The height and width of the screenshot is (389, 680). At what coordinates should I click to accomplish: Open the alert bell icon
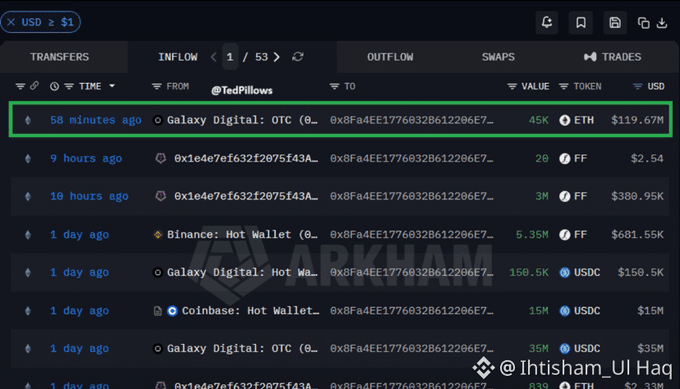[546, 22]
